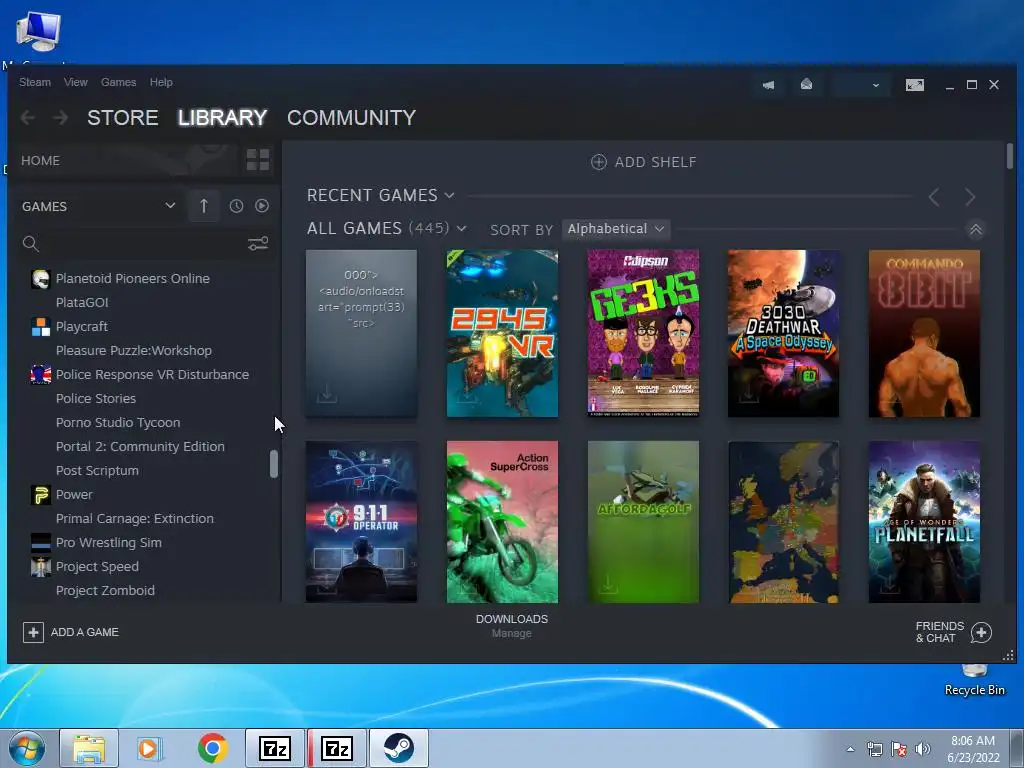Open the 2945 VR game cover
1024x768 pixels.
coord(502,333)
